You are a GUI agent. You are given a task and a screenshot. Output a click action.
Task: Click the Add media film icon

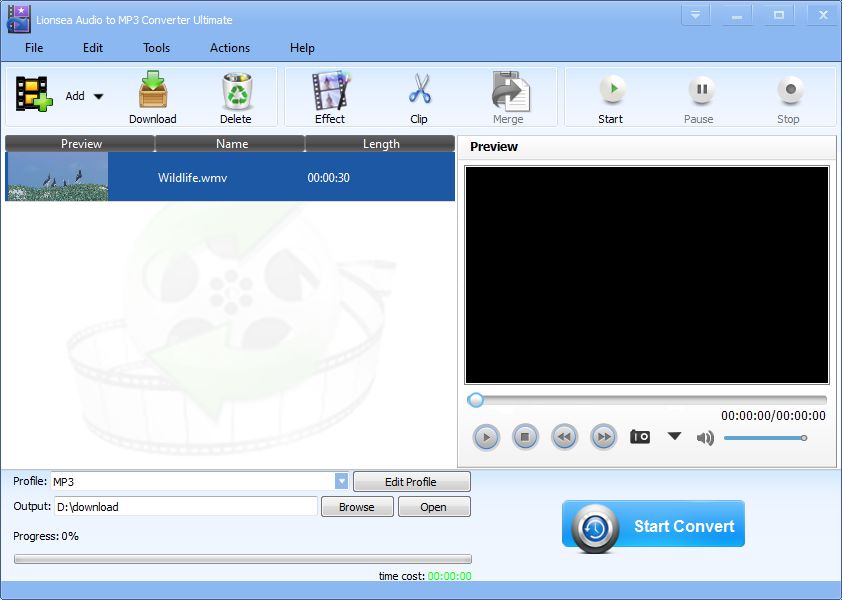(34, 95)
